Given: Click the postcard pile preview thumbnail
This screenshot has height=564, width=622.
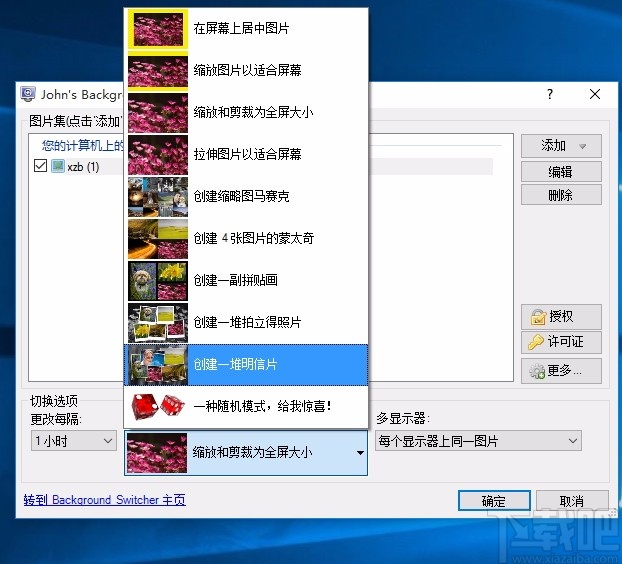Looking at the screenshot, I should click(158, 365).
